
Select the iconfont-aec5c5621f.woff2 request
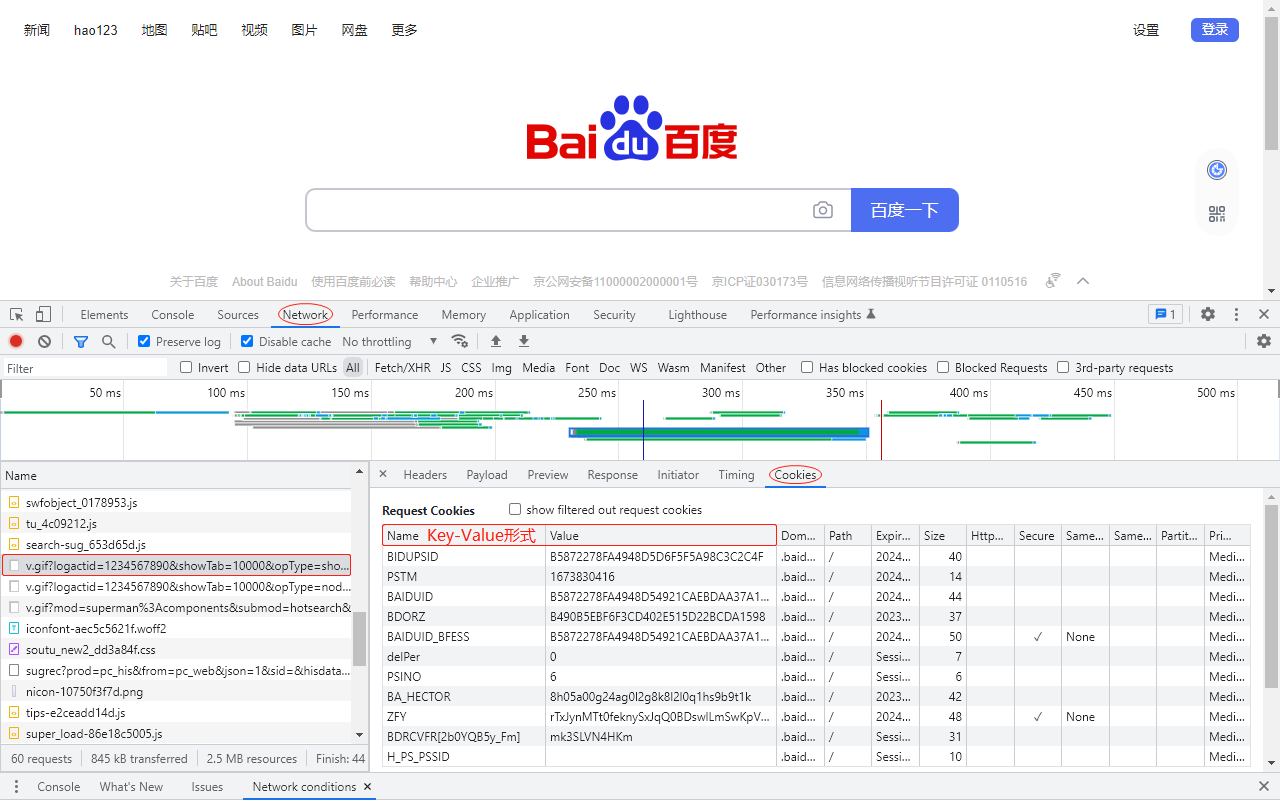coord(176,629)
